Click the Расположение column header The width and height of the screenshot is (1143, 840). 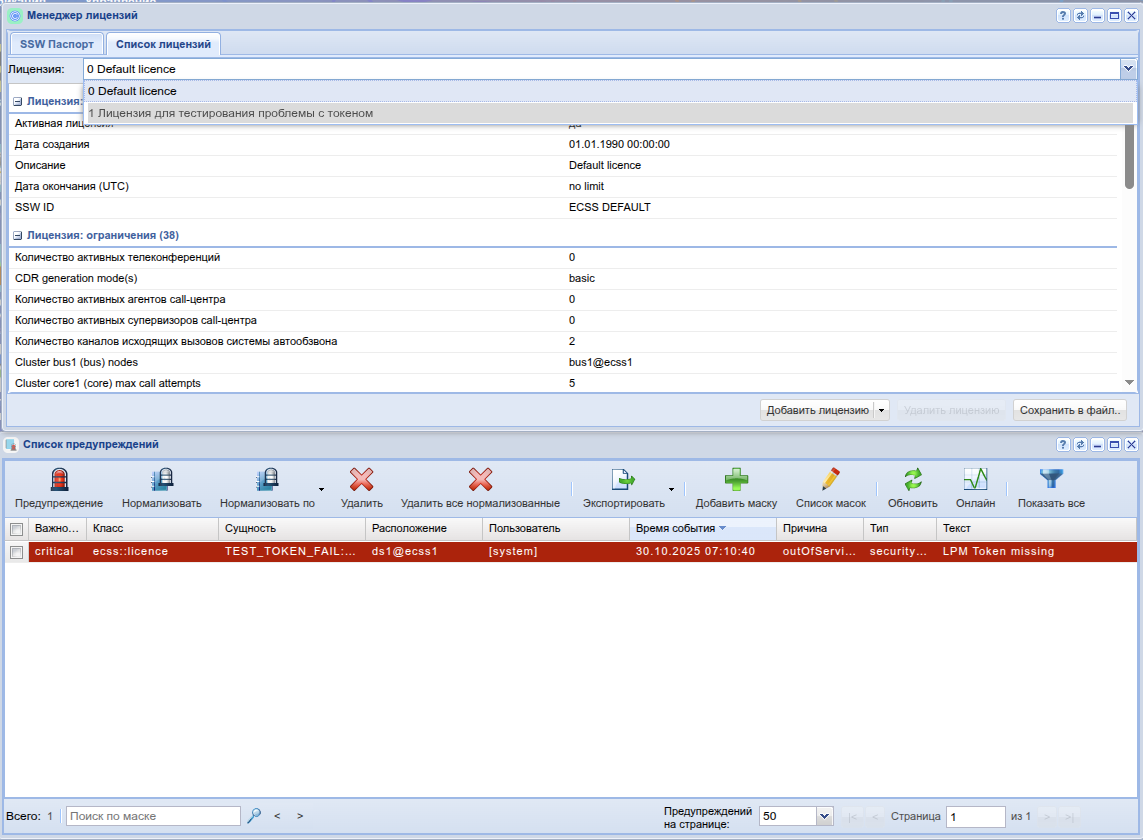click(424, 528)
